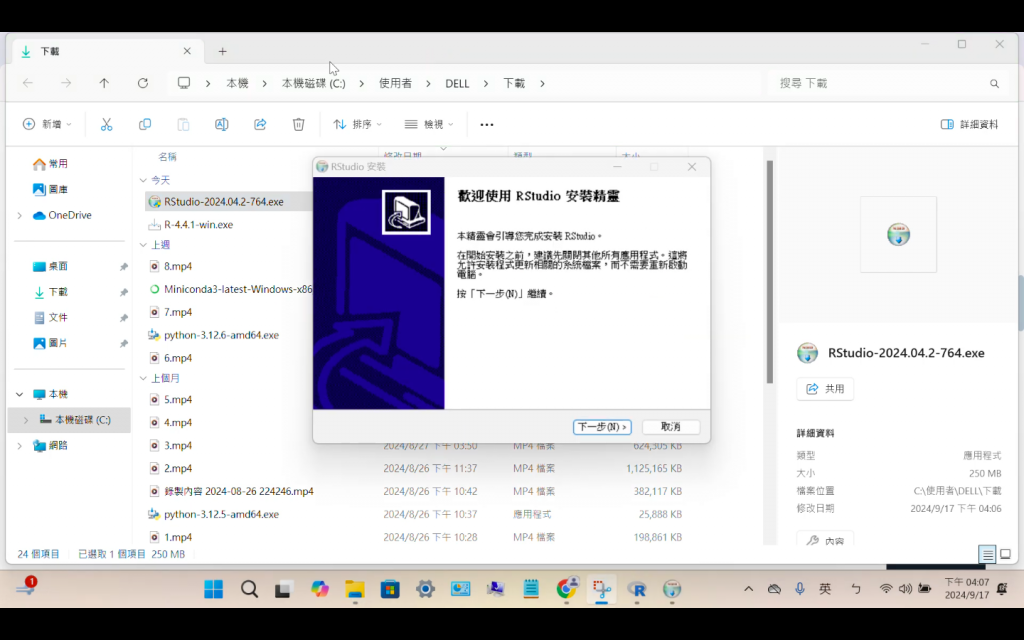Click 本機 in the address breadcrumb
Viewport: 1024px width, 640px height.
tap(237, 83)
